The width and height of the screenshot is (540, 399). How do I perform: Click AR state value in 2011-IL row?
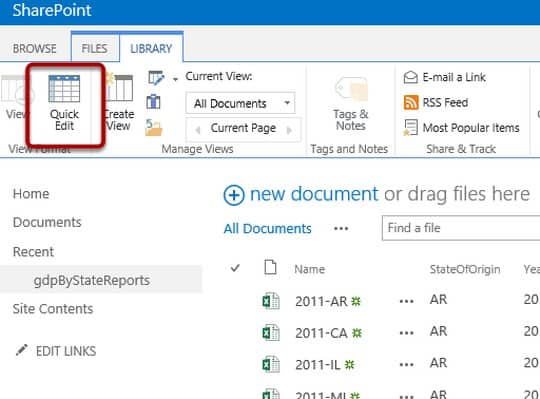[x=438, y=363]
